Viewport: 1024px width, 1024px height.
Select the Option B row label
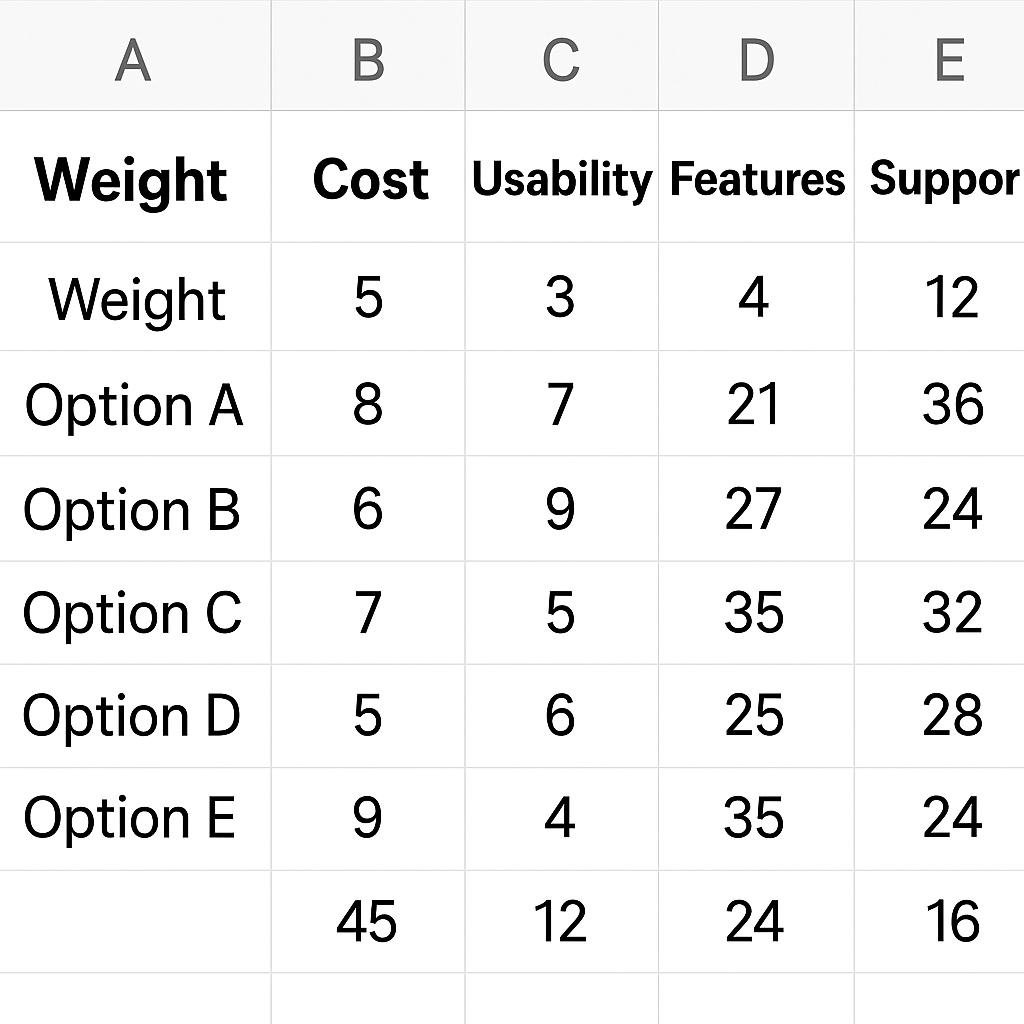(x=134, y=509)
